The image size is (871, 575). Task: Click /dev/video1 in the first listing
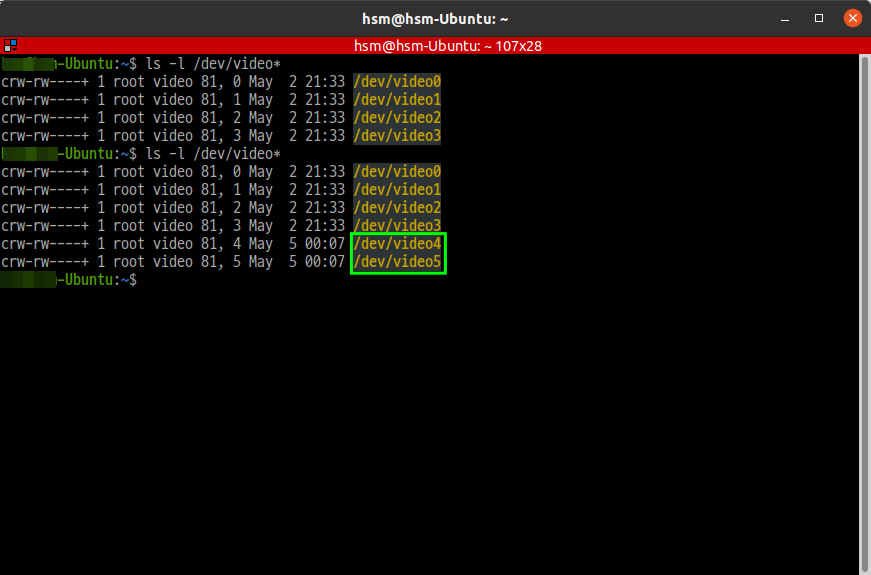(397, 99)
